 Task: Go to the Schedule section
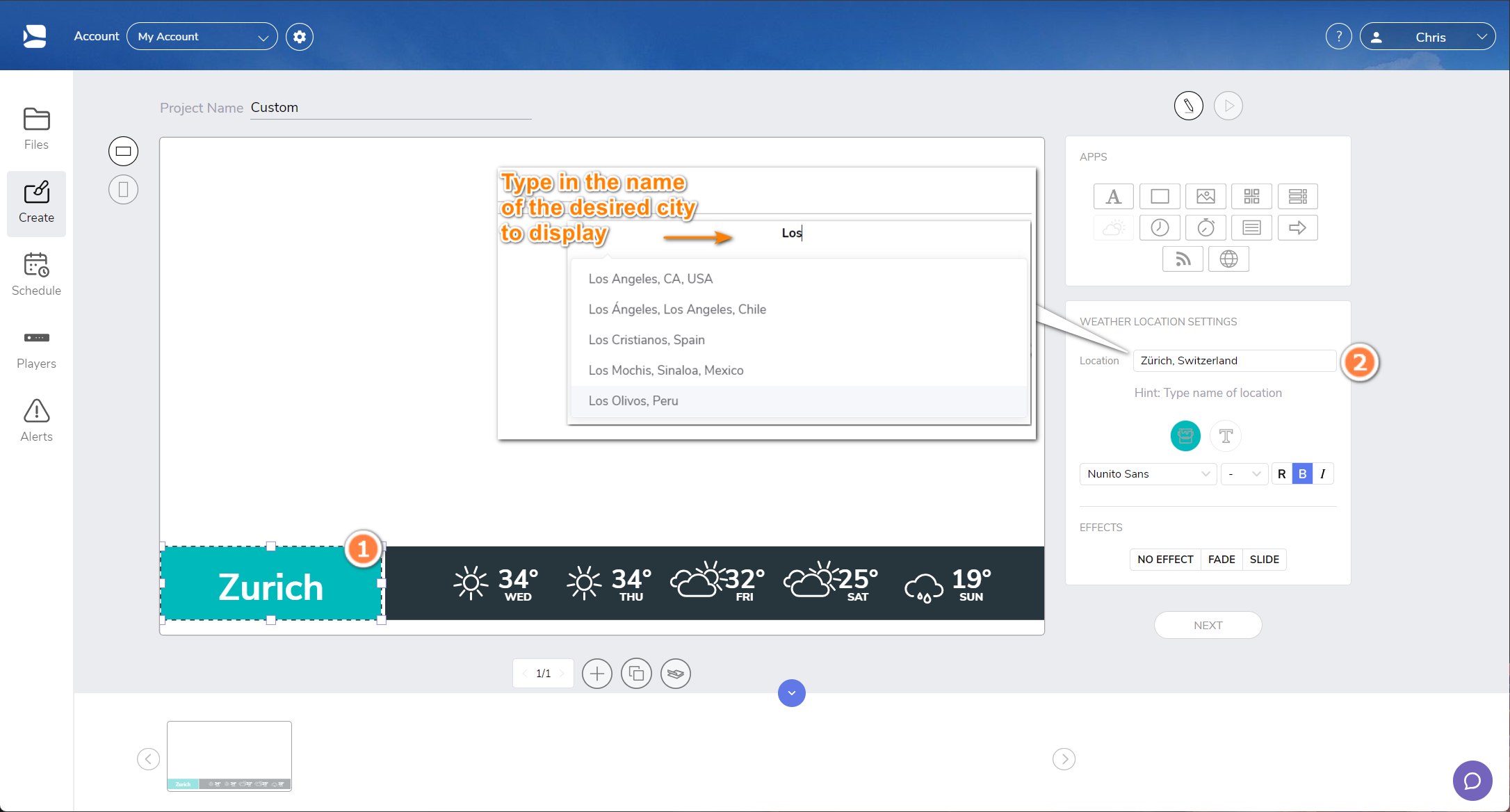point(36,275)
